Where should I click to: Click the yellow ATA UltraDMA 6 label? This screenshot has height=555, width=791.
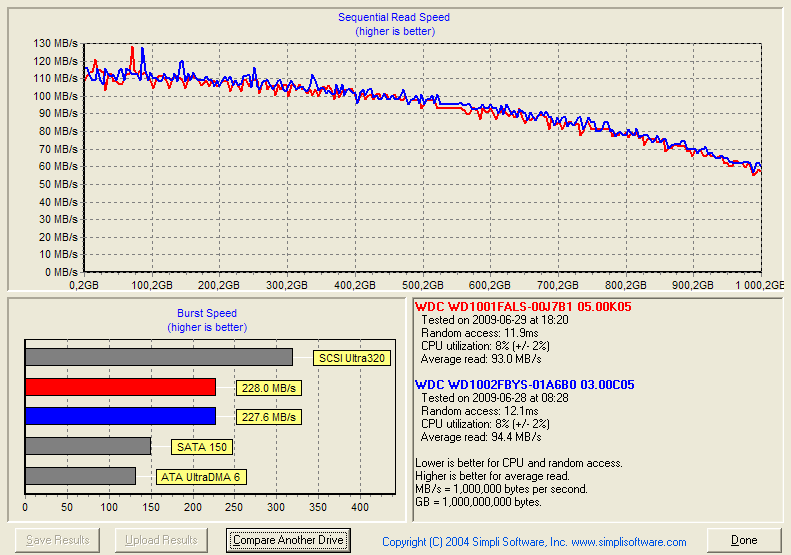tap(201, 477)
